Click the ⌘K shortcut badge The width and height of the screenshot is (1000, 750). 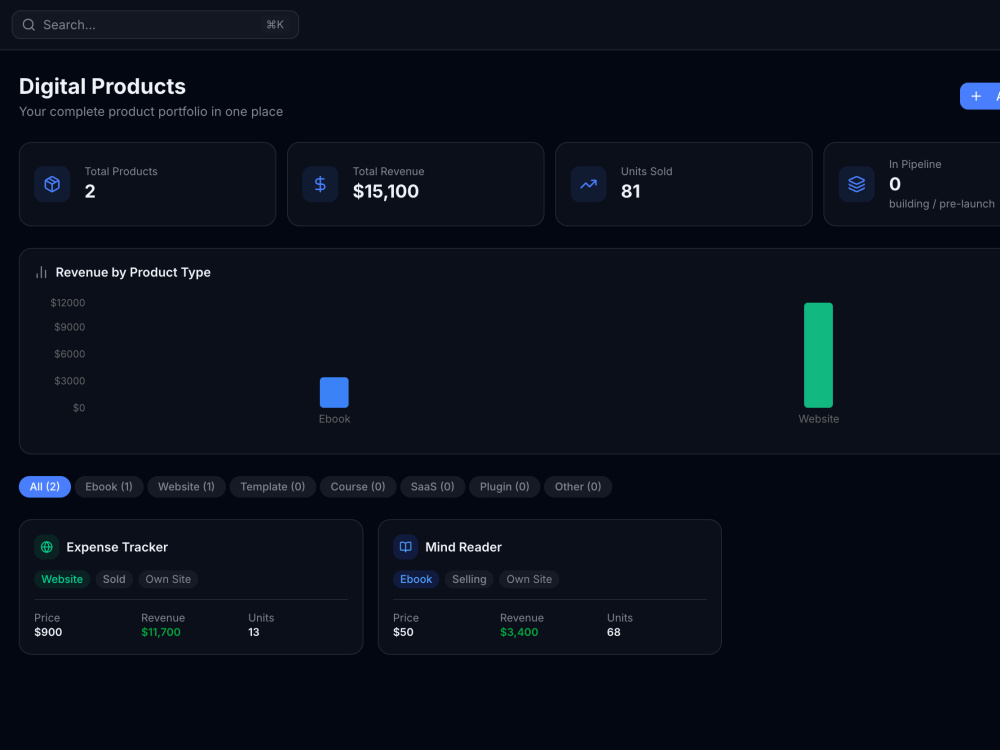coord(275,25)
